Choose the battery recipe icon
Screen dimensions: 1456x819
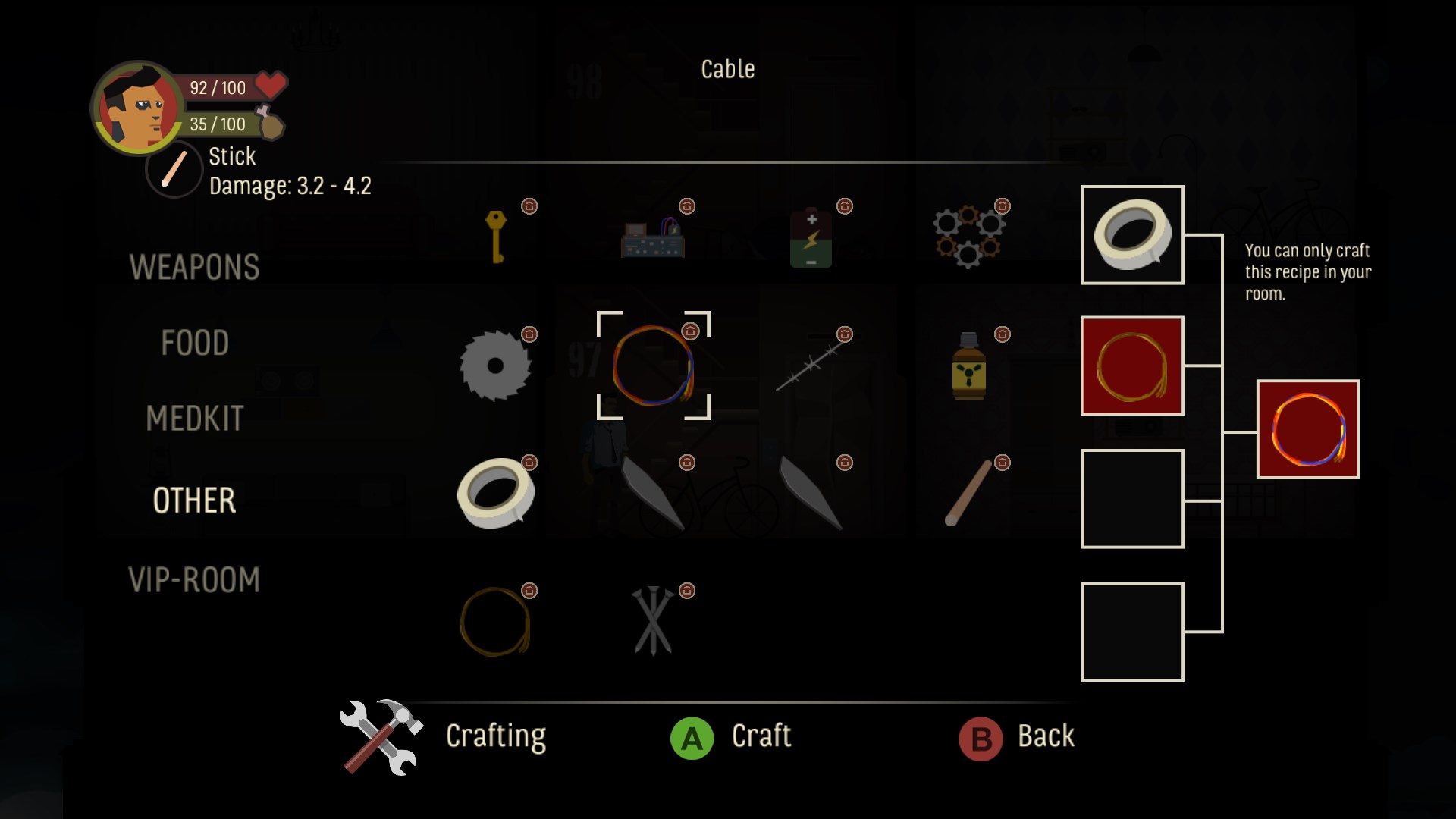click(x=811, y=238)
